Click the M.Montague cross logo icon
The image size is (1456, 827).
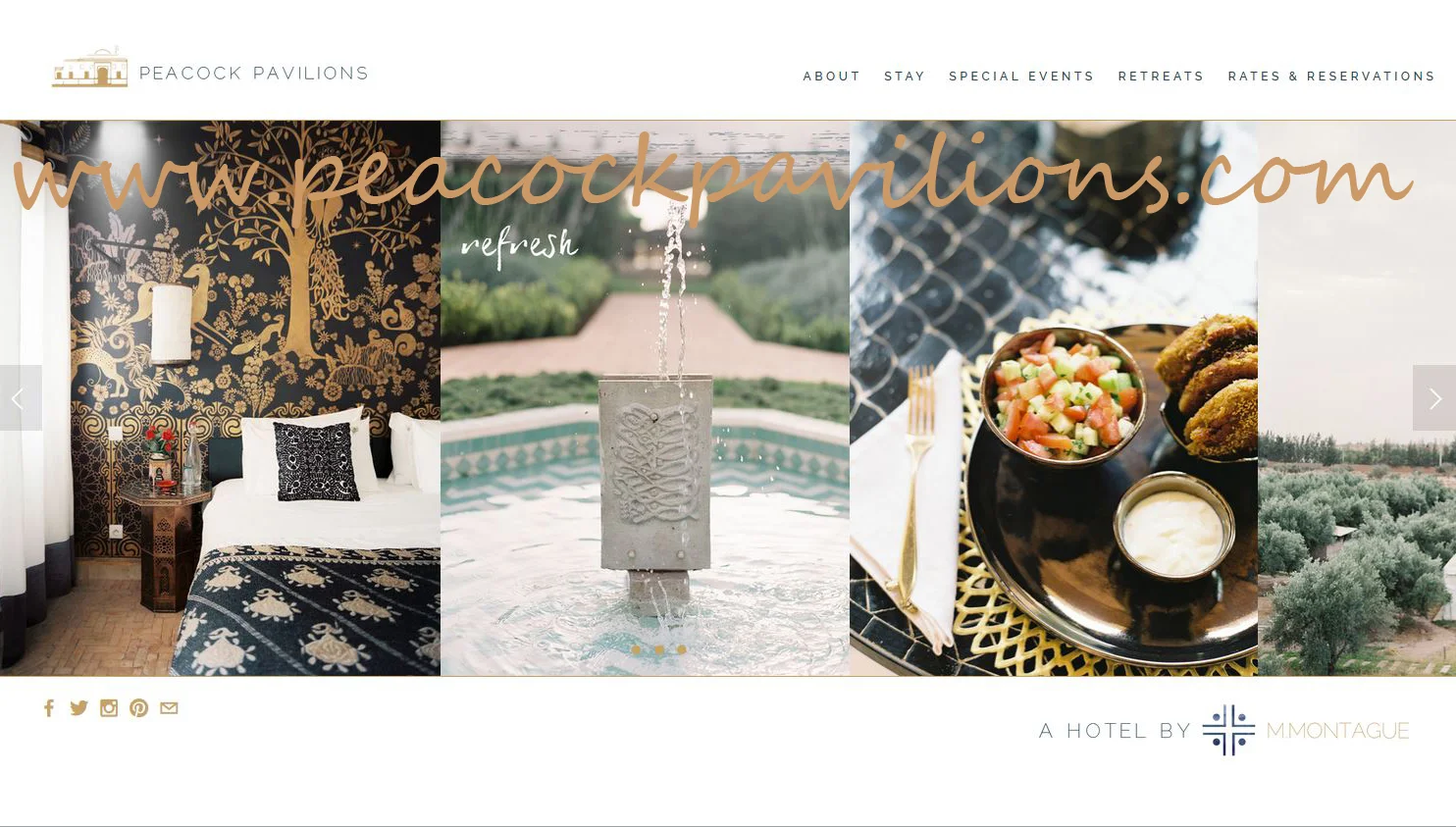[x=1228, y=730]
